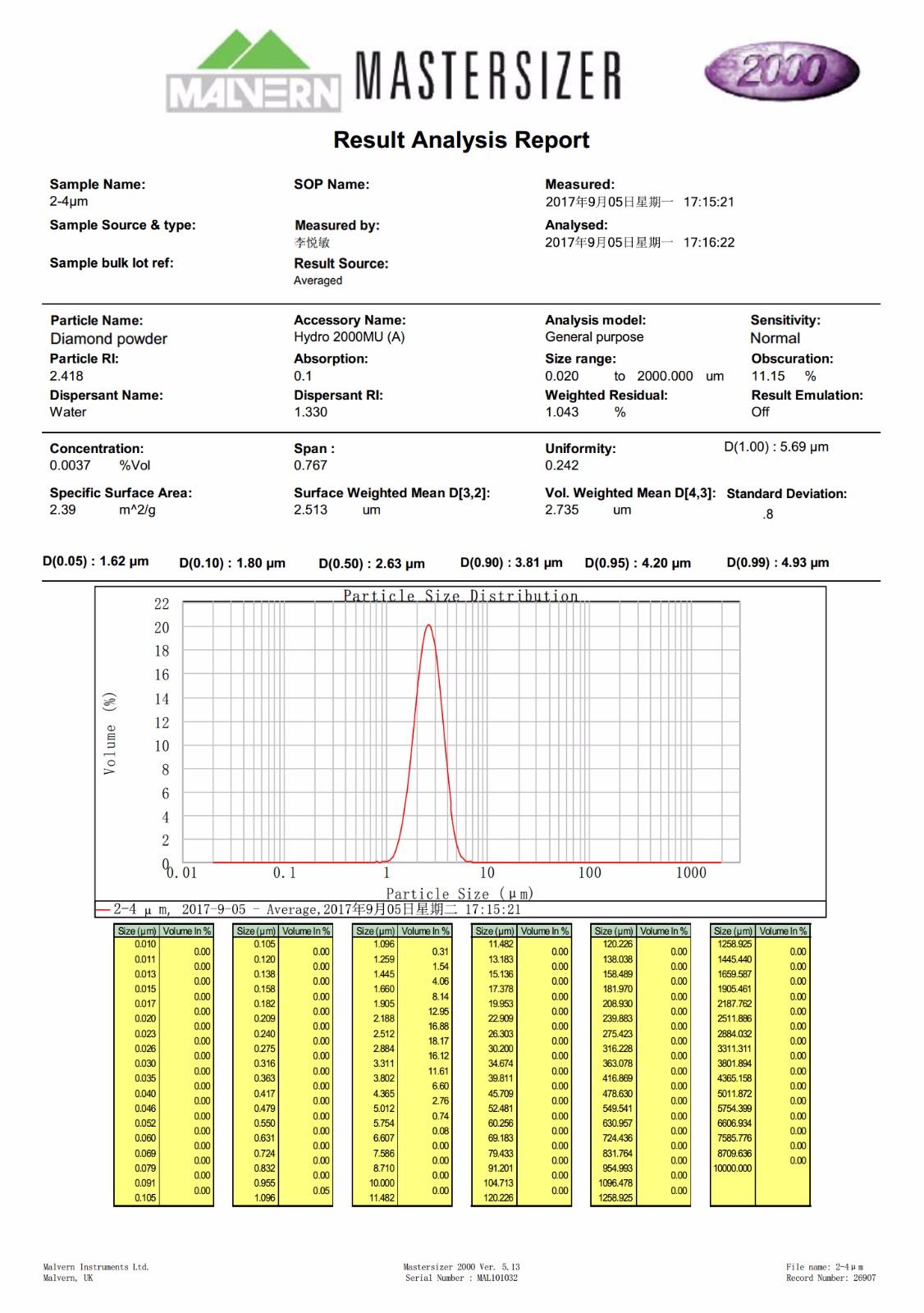Click size value 2.512 in table
This screenshot has width=924, height=1313.
click(x=383, y=1034)
